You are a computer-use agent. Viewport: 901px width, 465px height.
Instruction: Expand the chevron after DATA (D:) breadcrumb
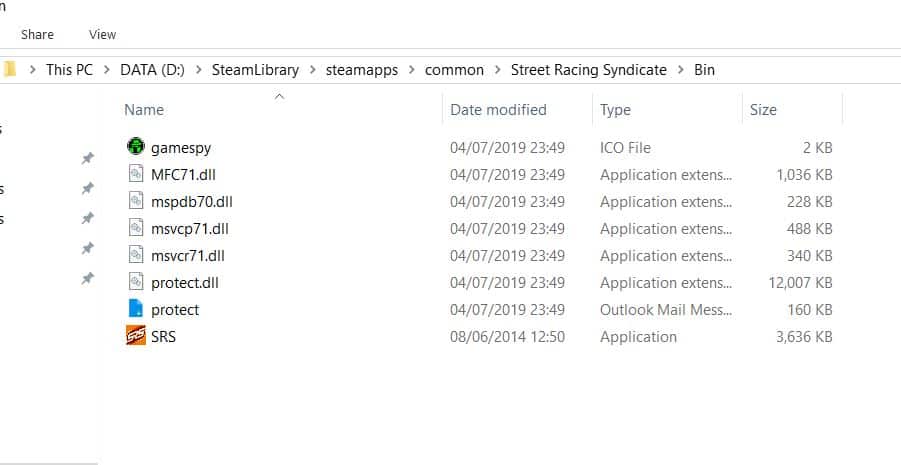(x=199, y=70)
